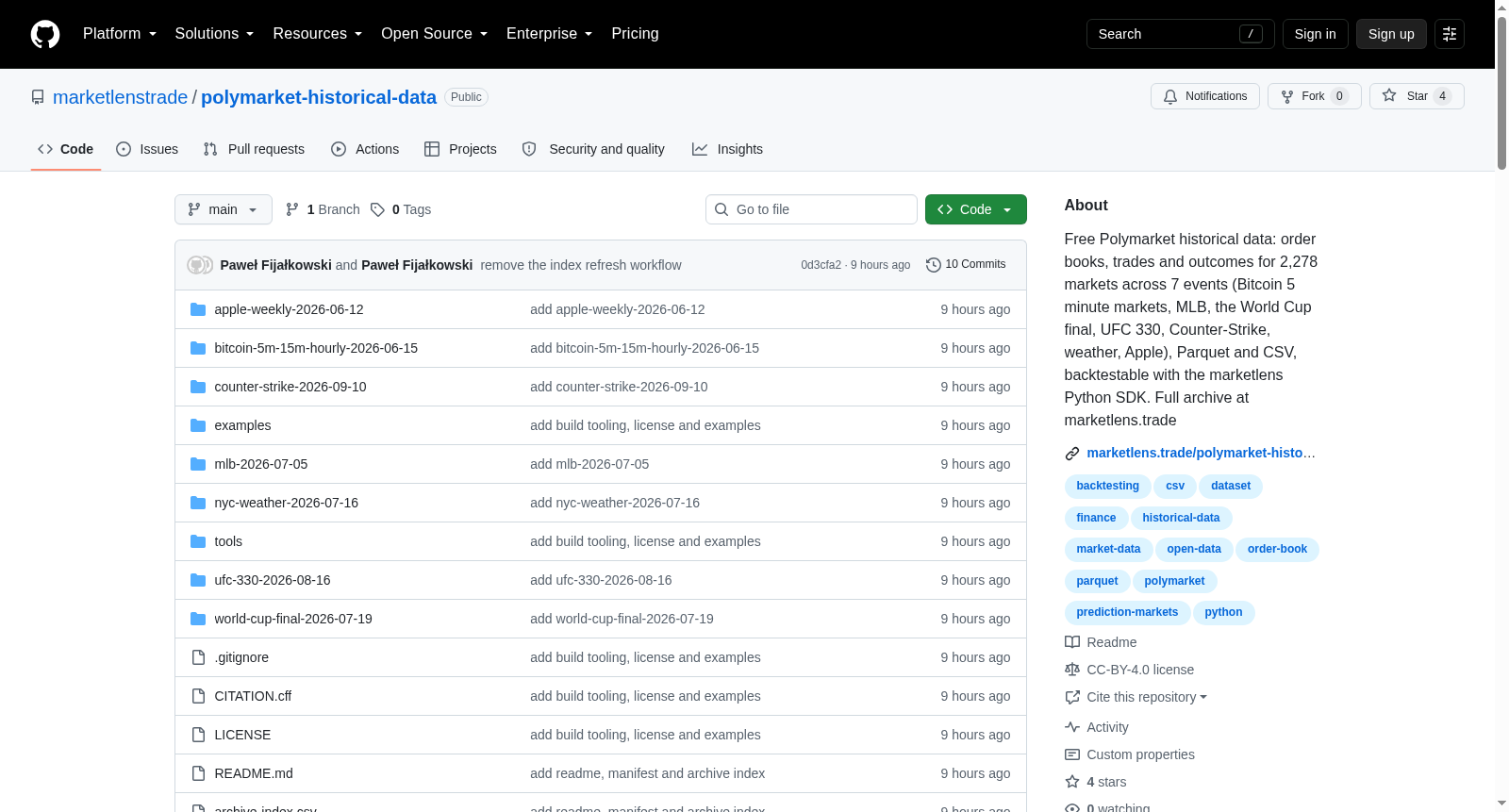This screenshot has width=1509, height=812.
Task: Fork this repository
Action: [x=1315, y=96]
